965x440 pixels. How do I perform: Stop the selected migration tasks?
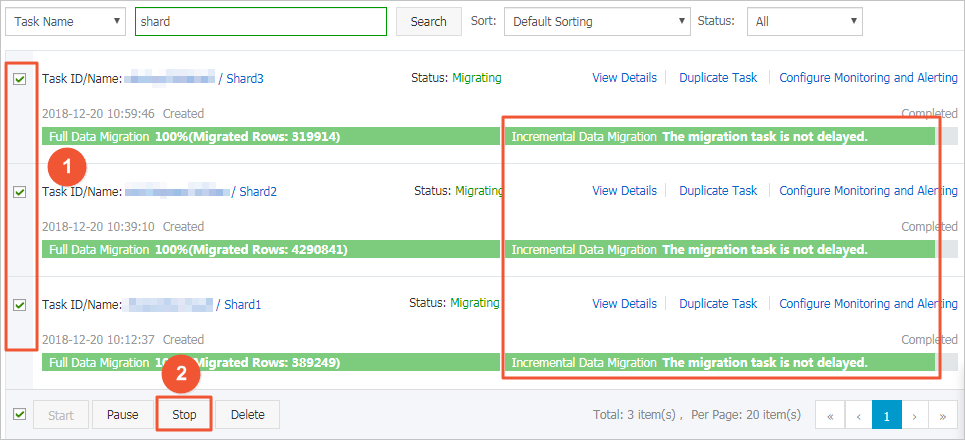pyautogui.click(x=184, y=414)
